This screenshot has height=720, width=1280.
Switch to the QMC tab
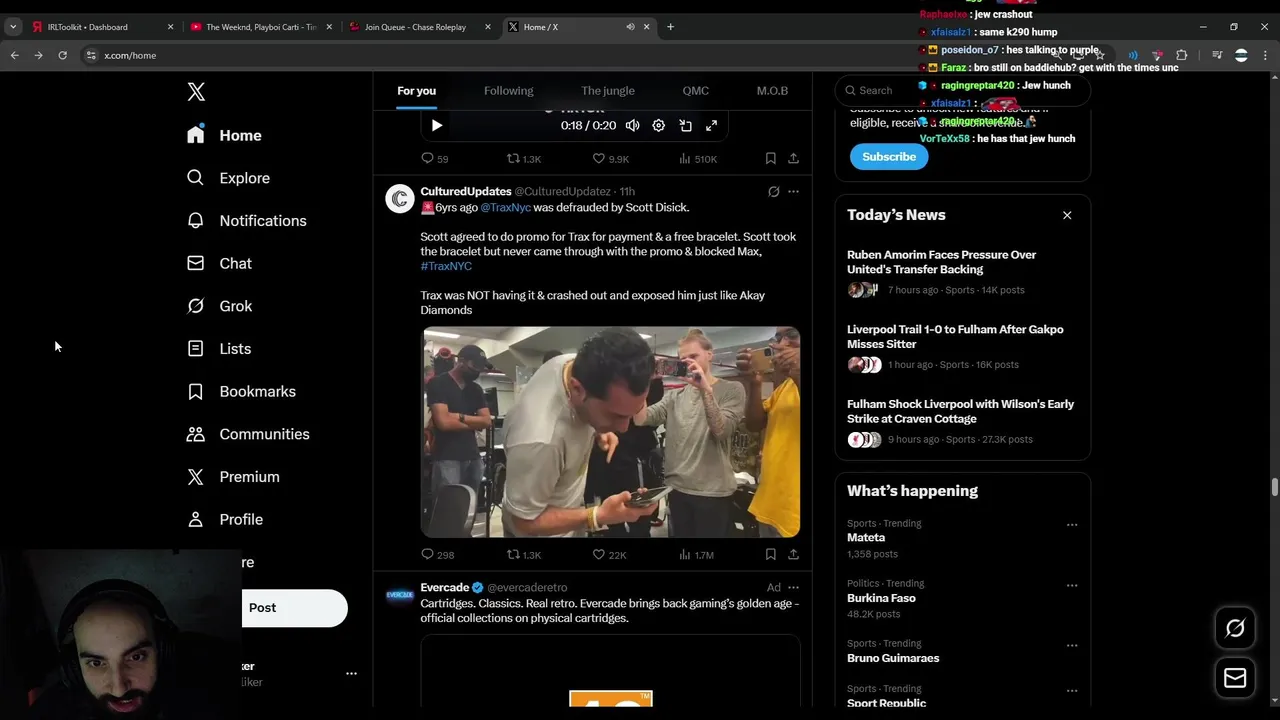(696, 91)
